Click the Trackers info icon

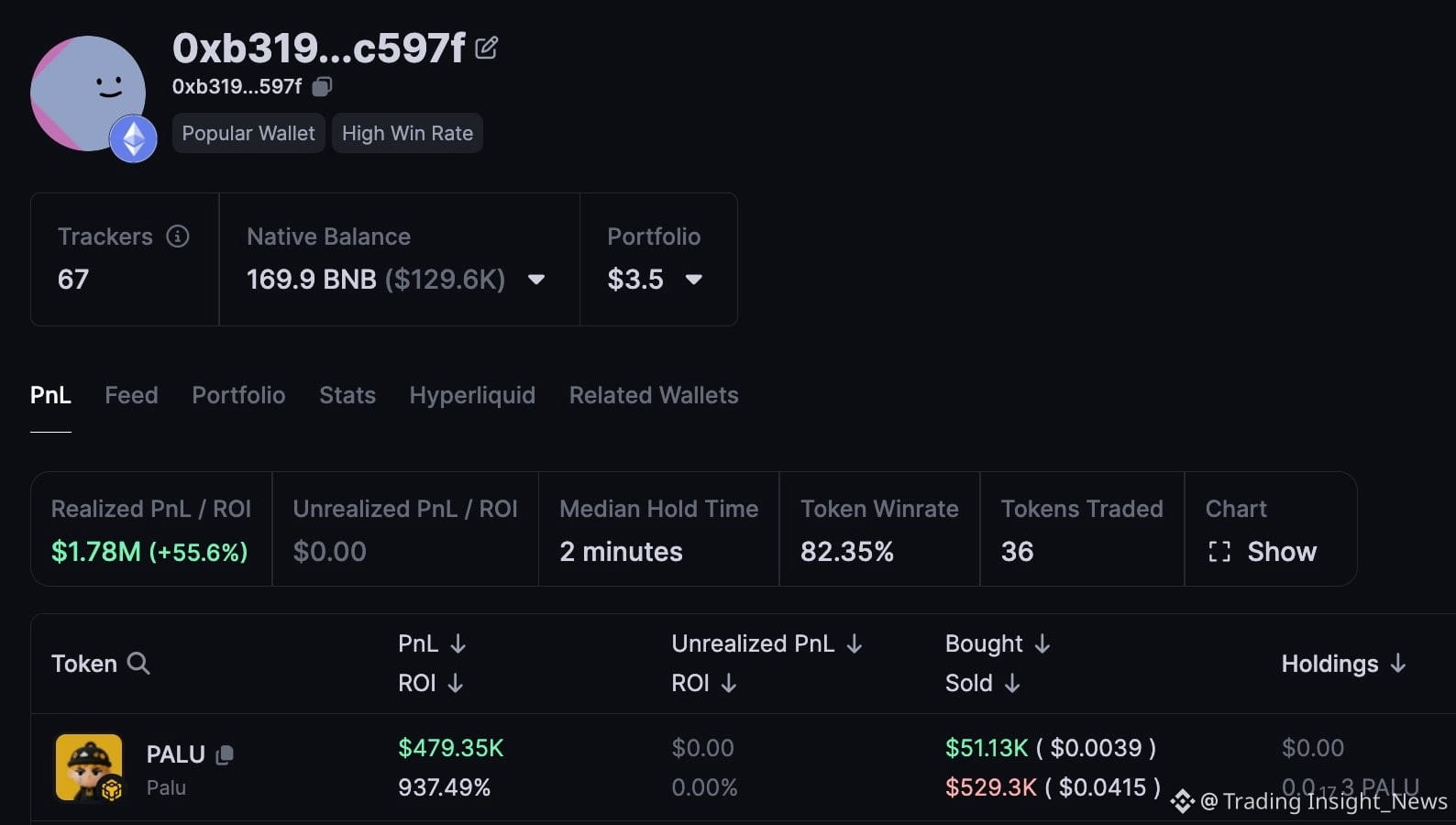[178, 236]
